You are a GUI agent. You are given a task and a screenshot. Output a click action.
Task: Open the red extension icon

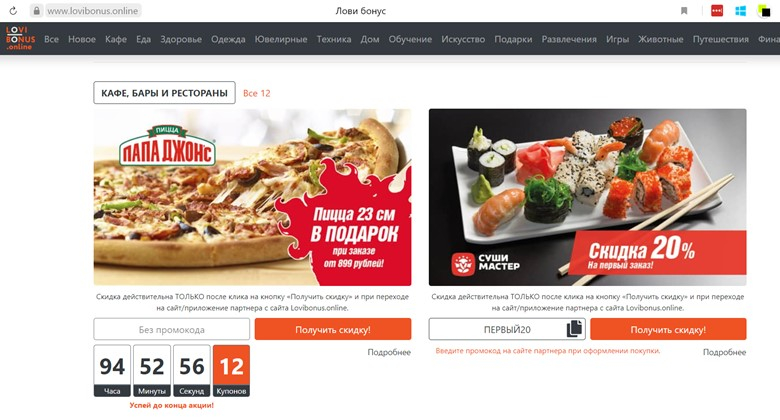tap(717, 10)
